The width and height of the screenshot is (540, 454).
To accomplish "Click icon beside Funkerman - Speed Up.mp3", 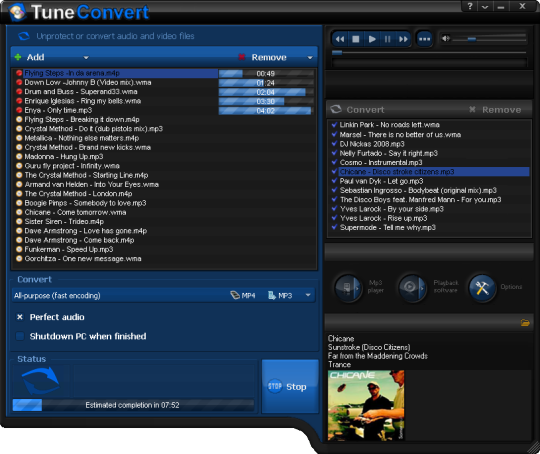I will coord(19,249).
